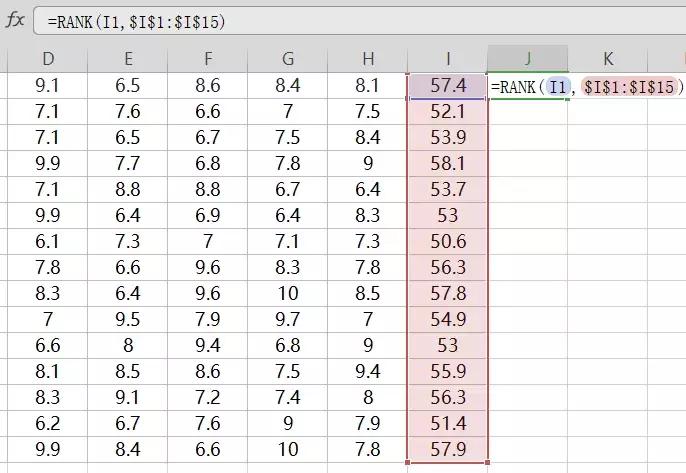Click 8.8 in column E of 53.7 row
This screenshot has width=686, height=473.
(128, 189)
